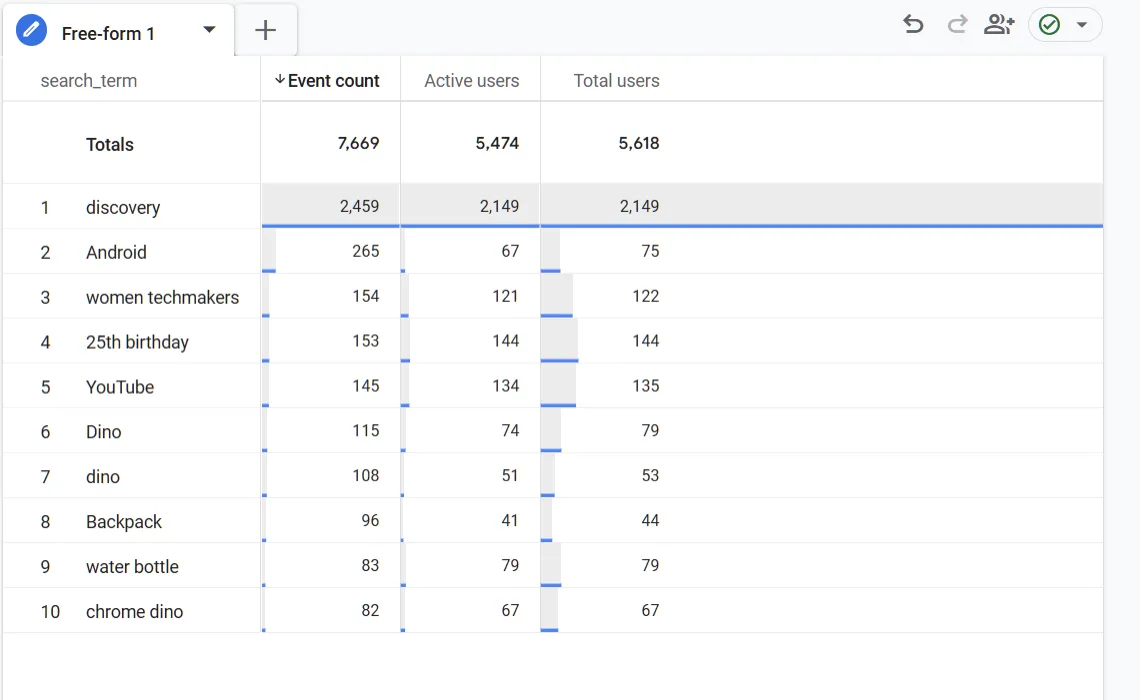1140x700 pixels.
Task: Select the Free-form 1 tab
Action: click(x=108, y=33)
